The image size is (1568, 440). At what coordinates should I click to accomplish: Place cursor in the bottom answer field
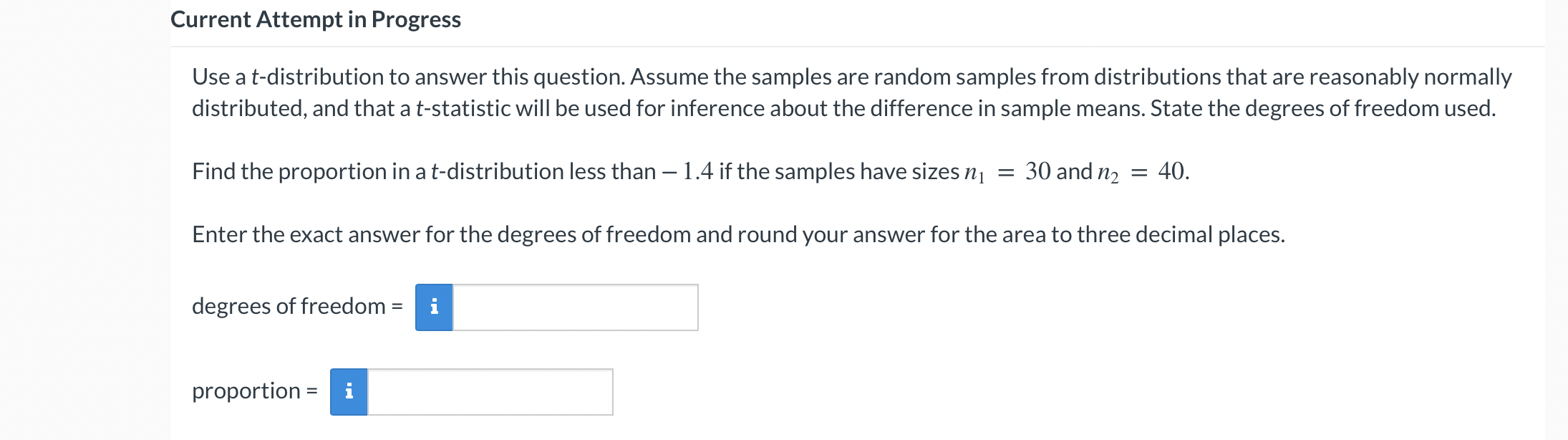490,391
